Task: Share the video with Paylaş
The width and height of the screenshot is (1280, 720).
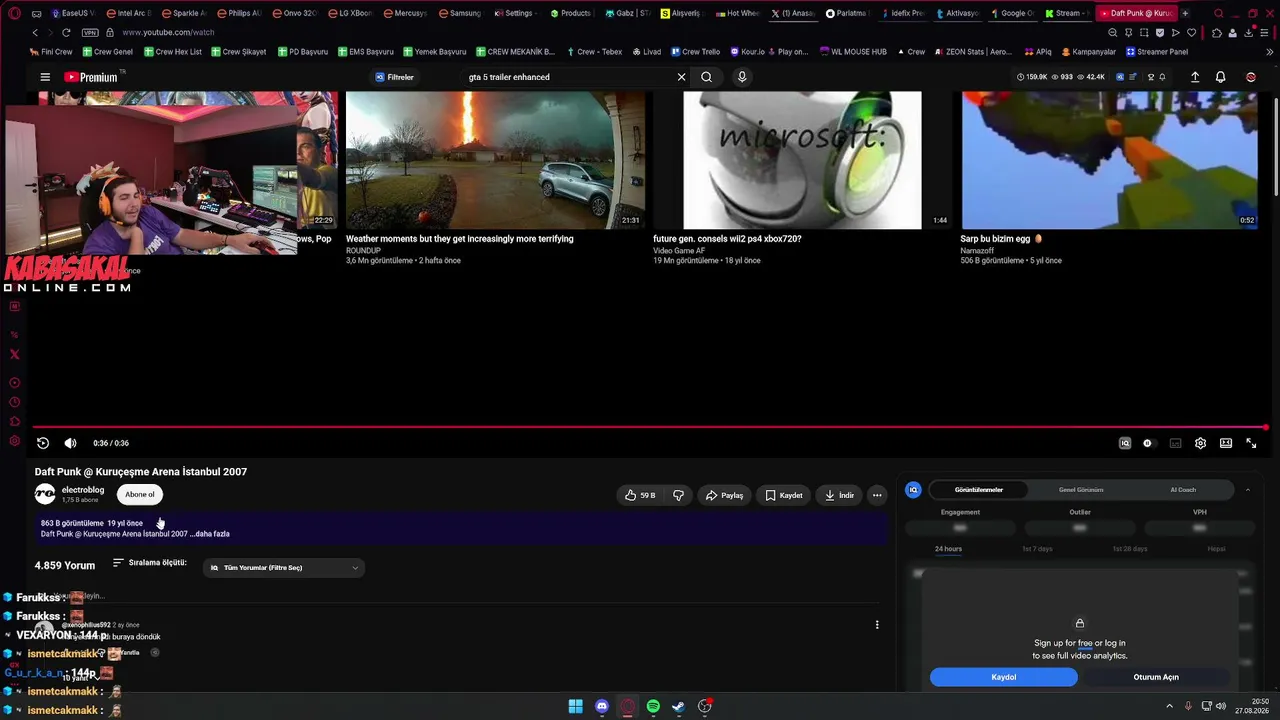Action: tap(725, 495)
